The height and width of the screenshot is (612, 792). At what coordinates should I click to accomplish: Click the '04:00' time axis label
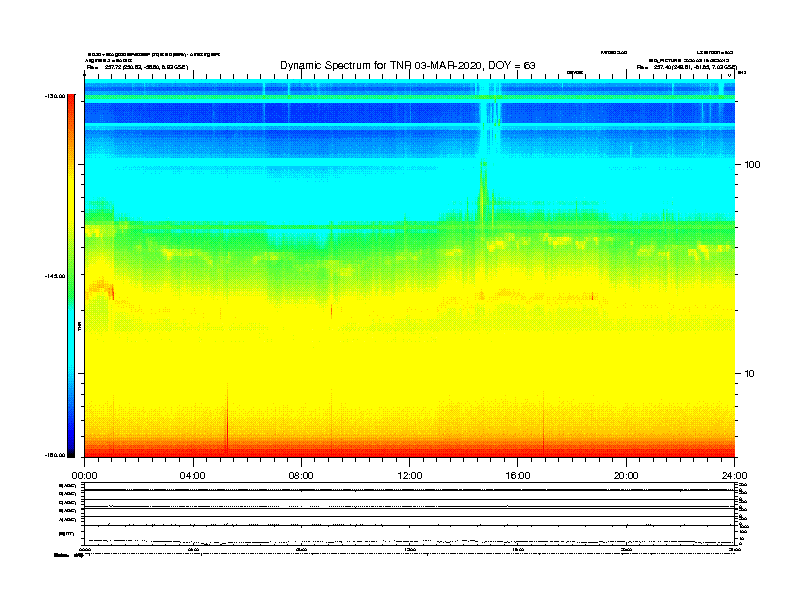(193, 476)
